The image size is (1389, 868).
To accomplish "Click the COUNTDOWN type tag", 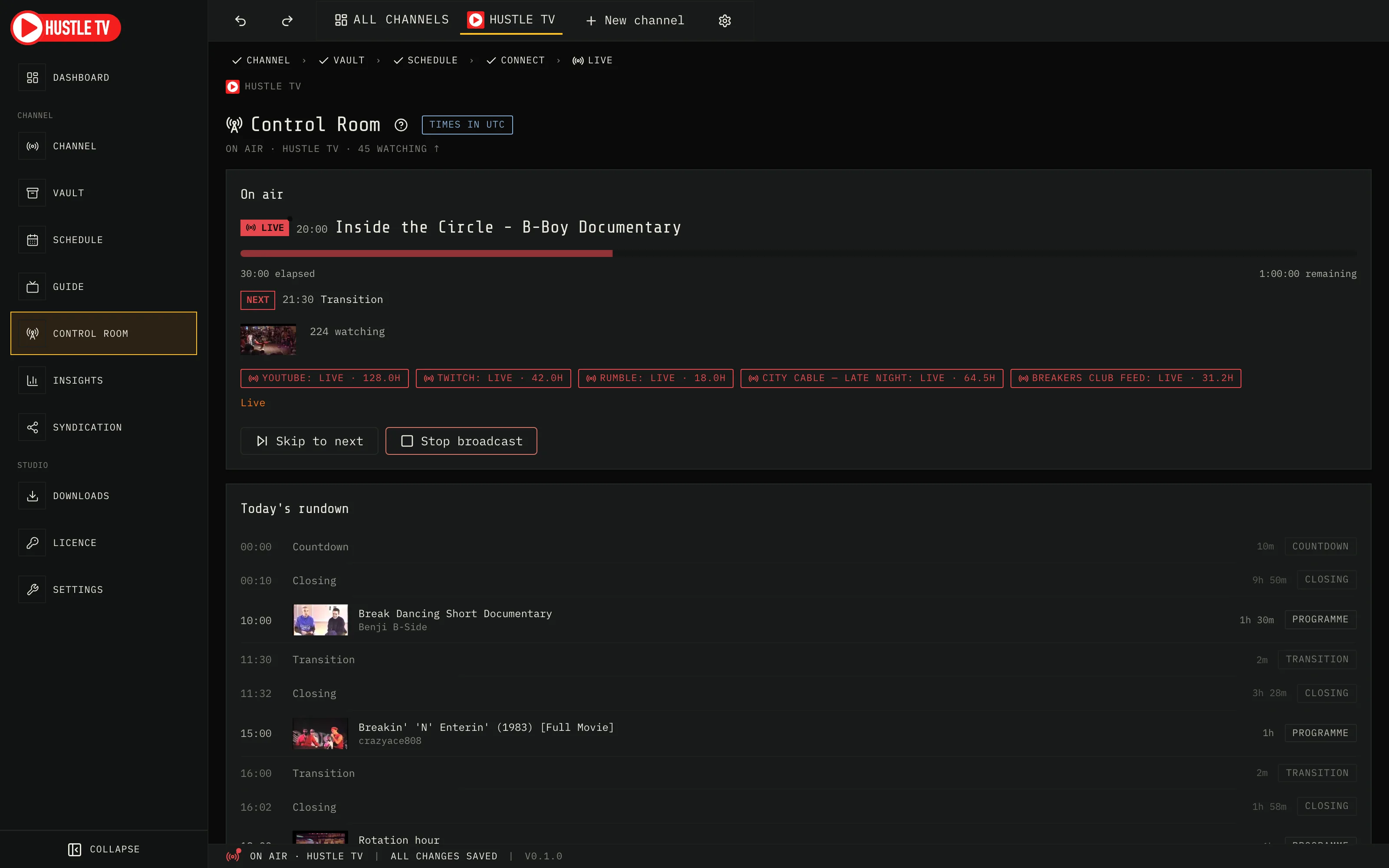I will [1320, 546].
